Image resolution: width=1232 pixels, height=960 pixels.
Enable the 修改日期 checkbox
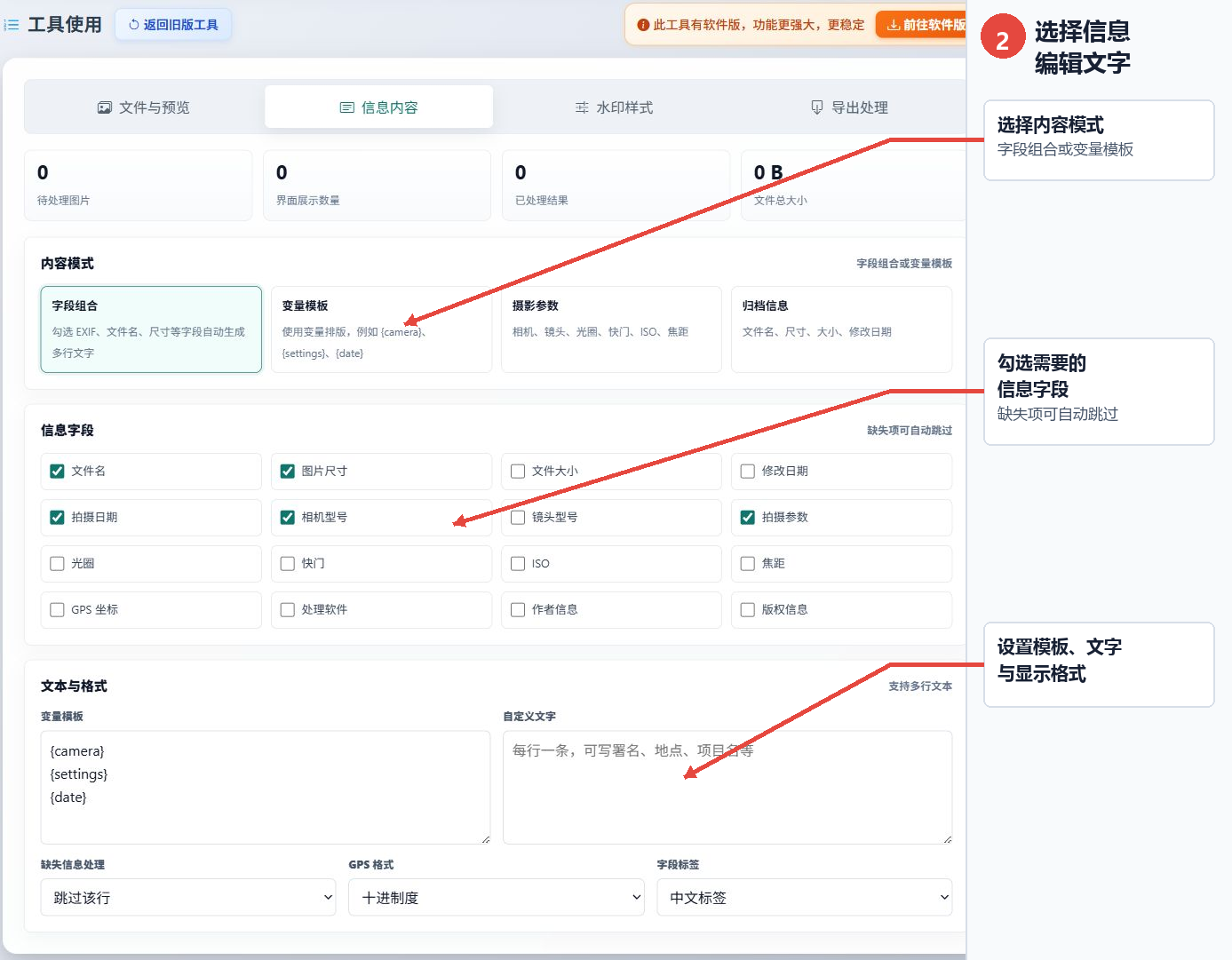(x=748, y=472)
